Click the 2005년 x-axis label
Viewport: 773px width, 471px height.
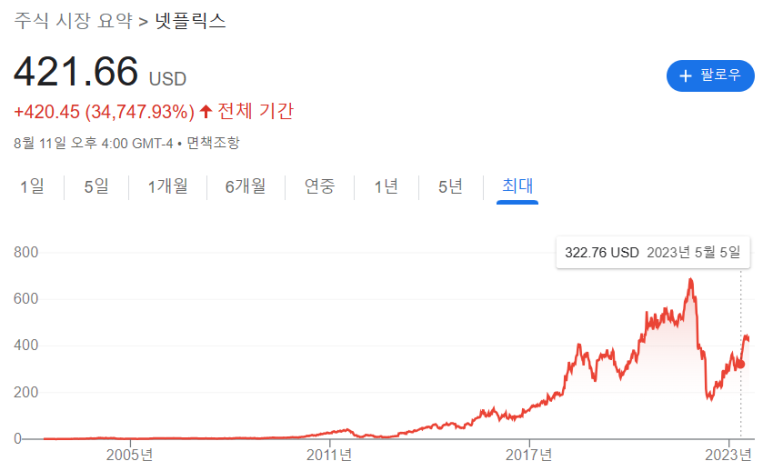pyautogui.click(x=130, y=454)
